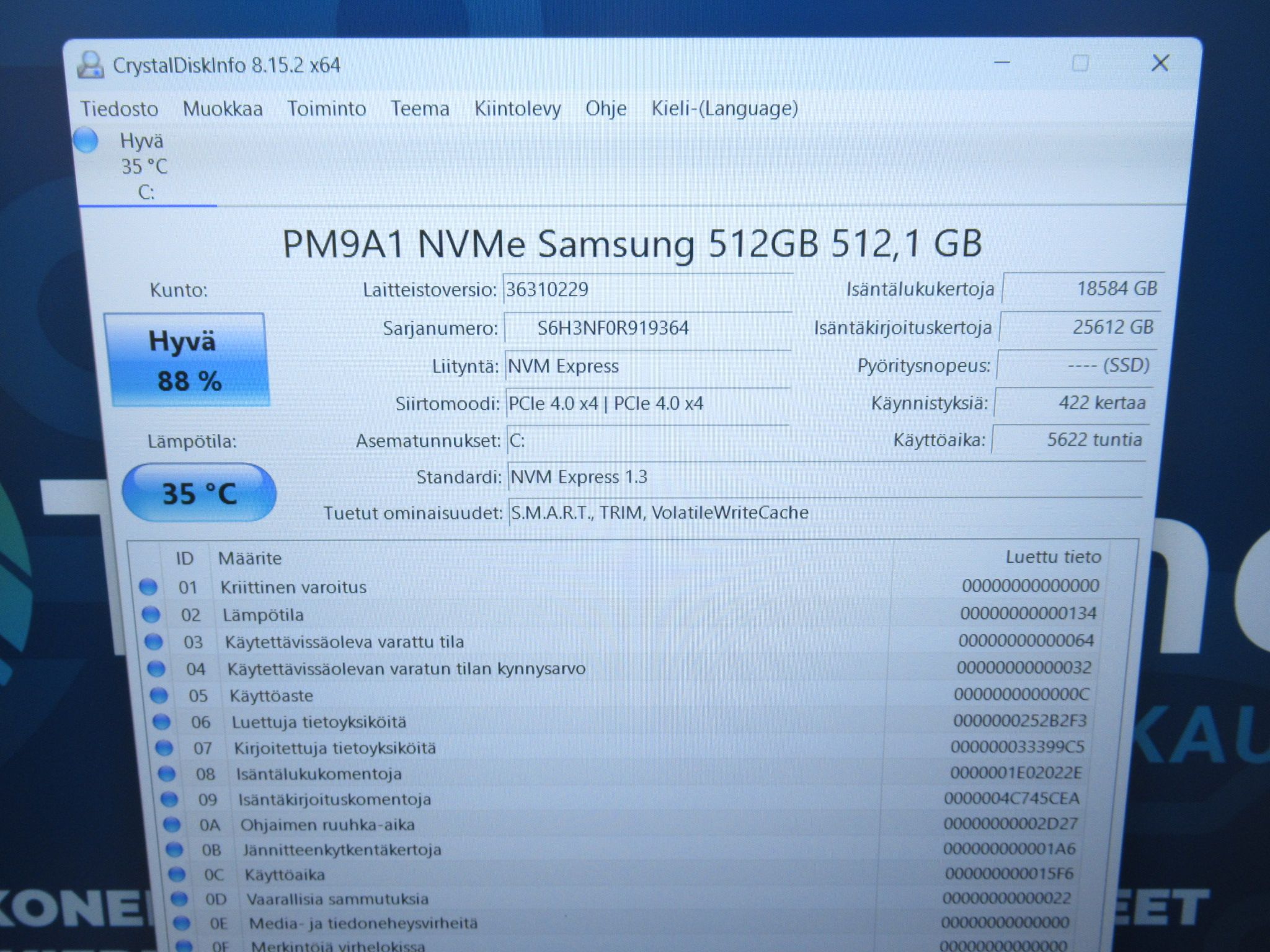Click the status dot beside Isäntälukukomentoja row 08
The image size is (1270, 952).
point(166,773)
